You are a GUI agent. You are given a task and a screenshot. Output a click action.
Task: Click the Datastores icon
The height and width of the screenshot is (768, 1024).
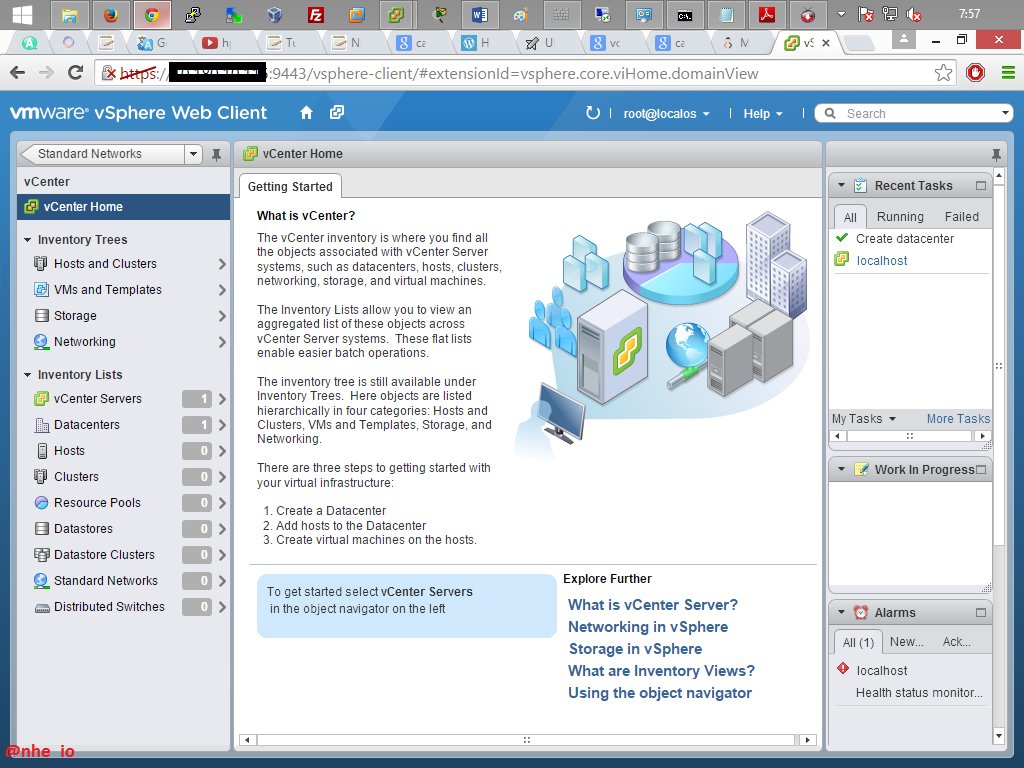pyautogui.click(x=42, y=529)
